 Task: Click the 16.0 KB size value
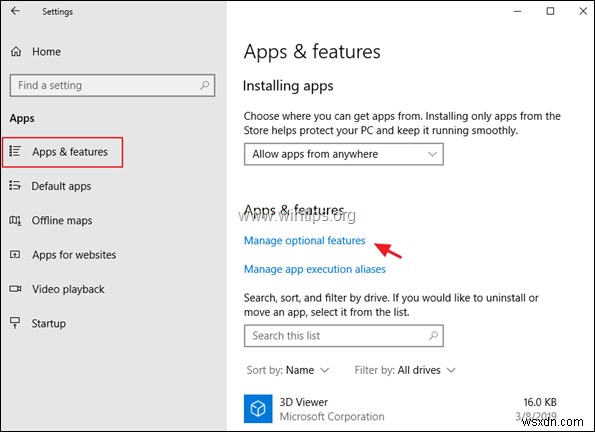[x=540, y=402]
